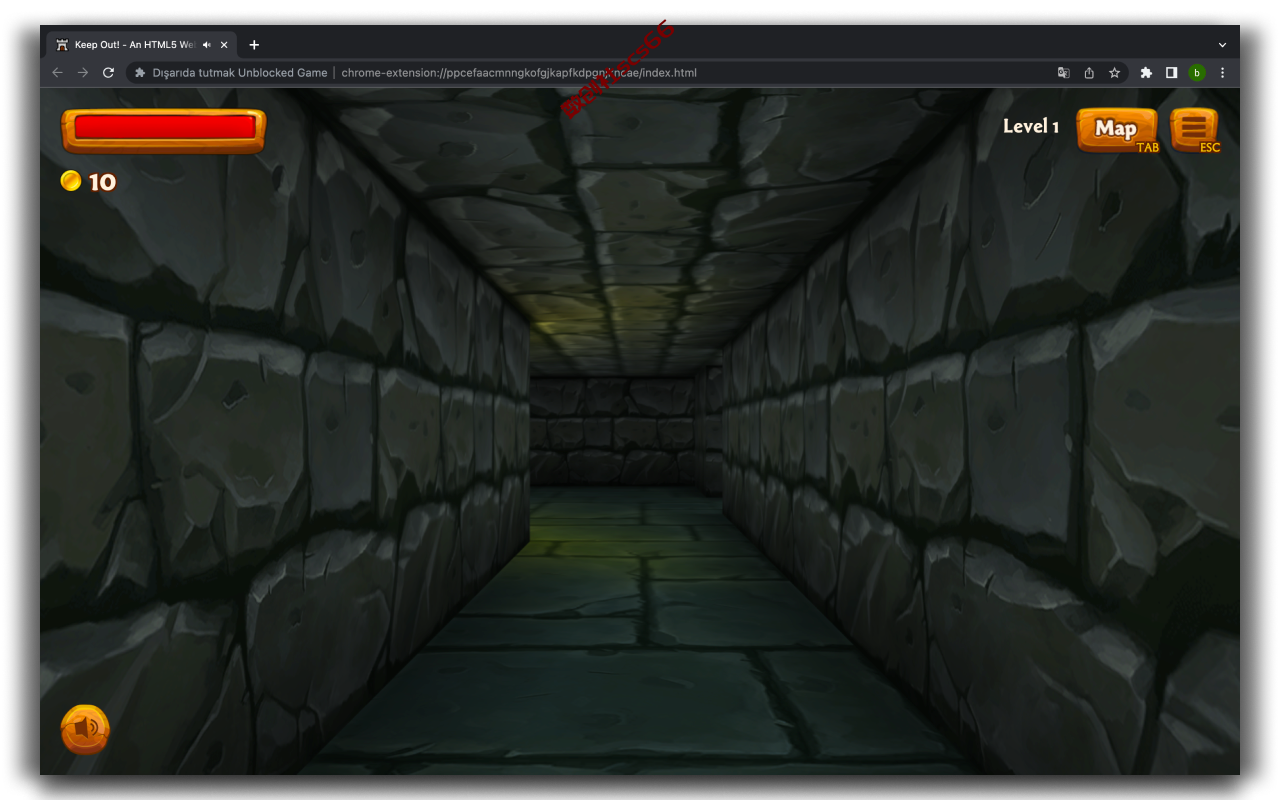The image size is (1280, 800).
Task: Click the Level 1 label
Action: [x=1031, y=126]
